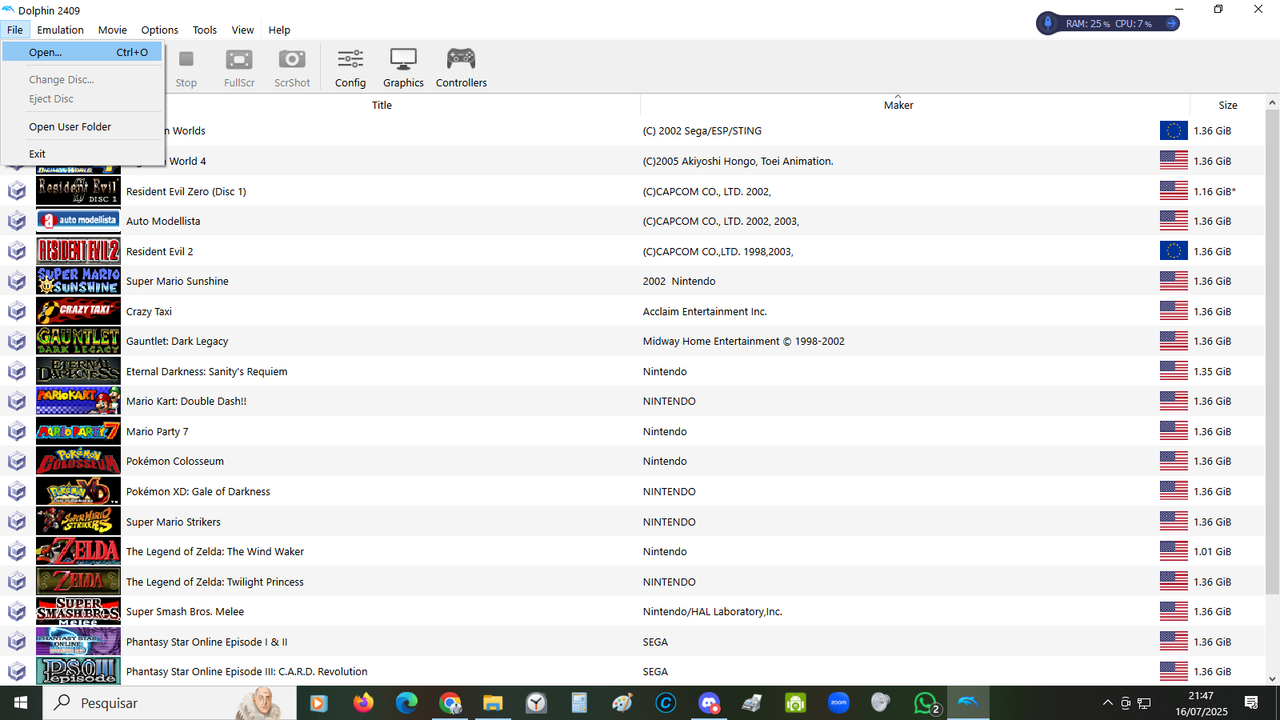Click Midway Home Entertainment maker cell
Screen dimensions: 1280x720
[744, 341]
